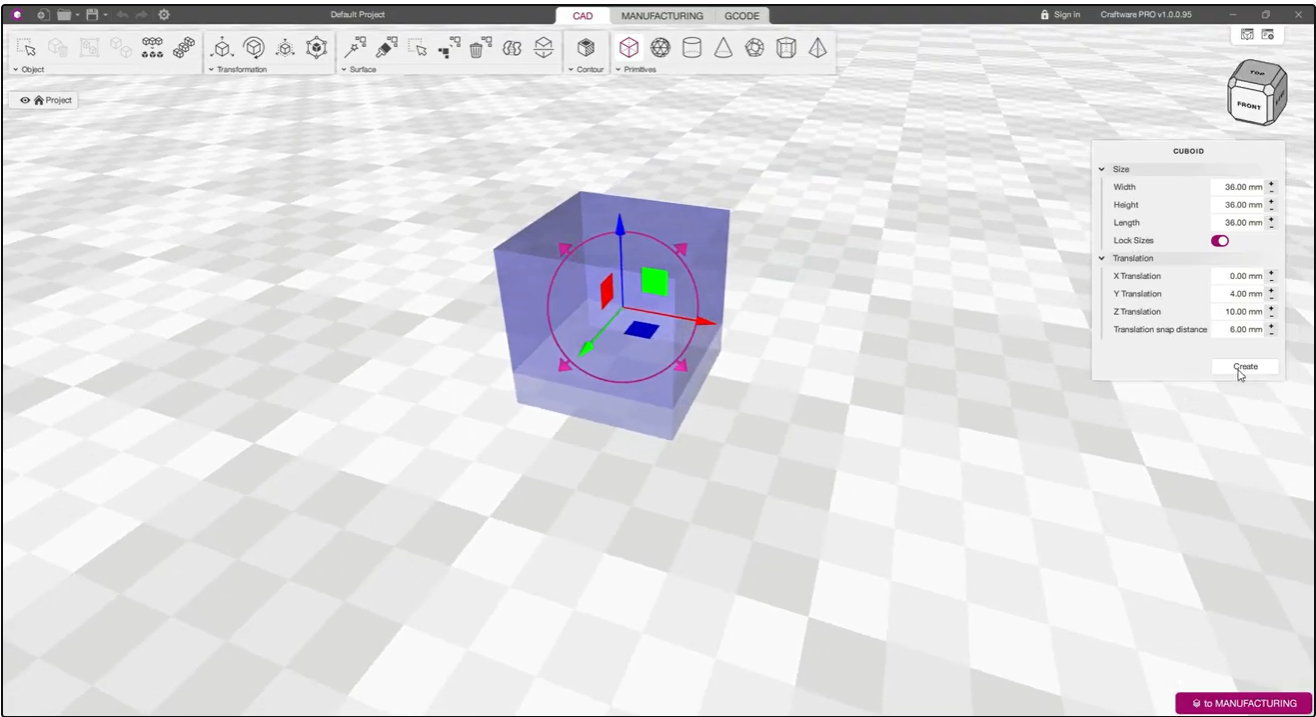Image resolution: width=1316 pixels, height=717 pixels.
Task: Toggle the Lock Sizes switch
Action: [1220, 241]
